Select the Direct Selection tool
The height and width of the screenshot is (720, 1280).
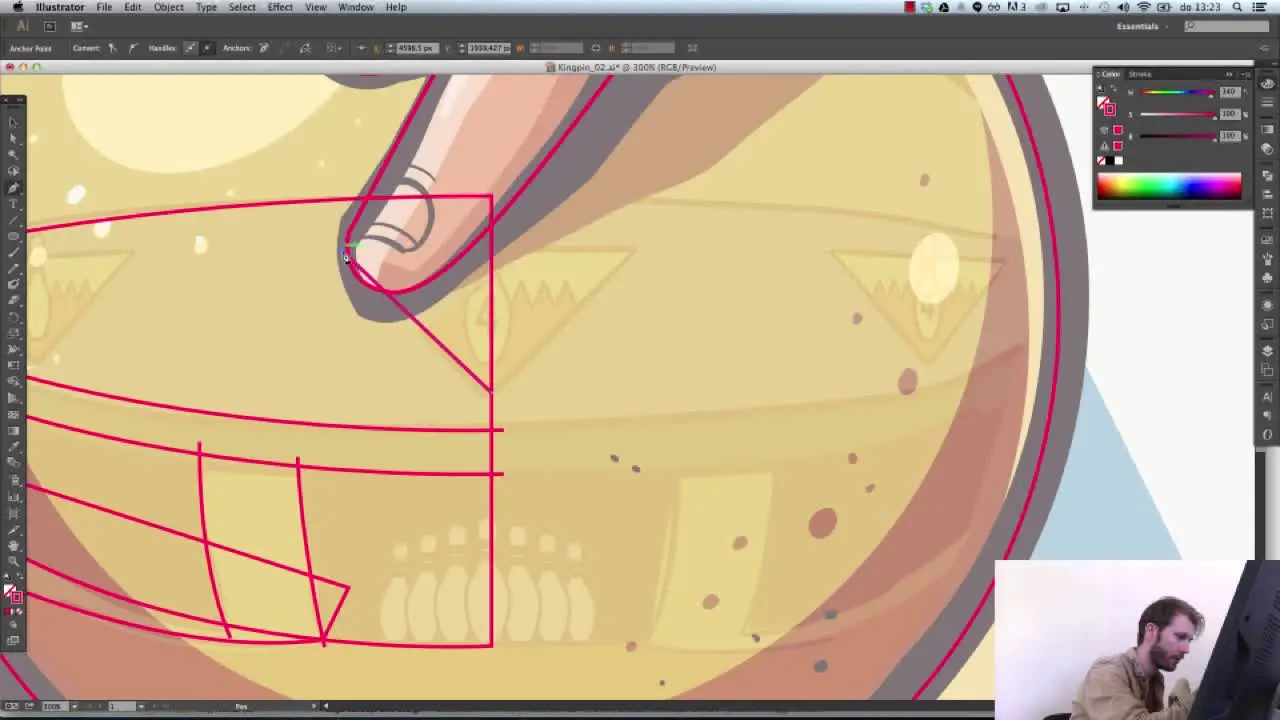[14, 139]
